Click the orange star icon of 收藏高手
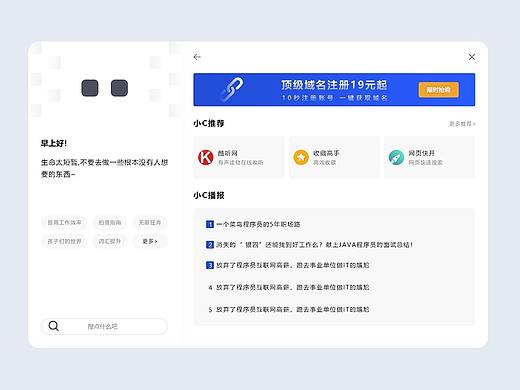 coord(301,157)
